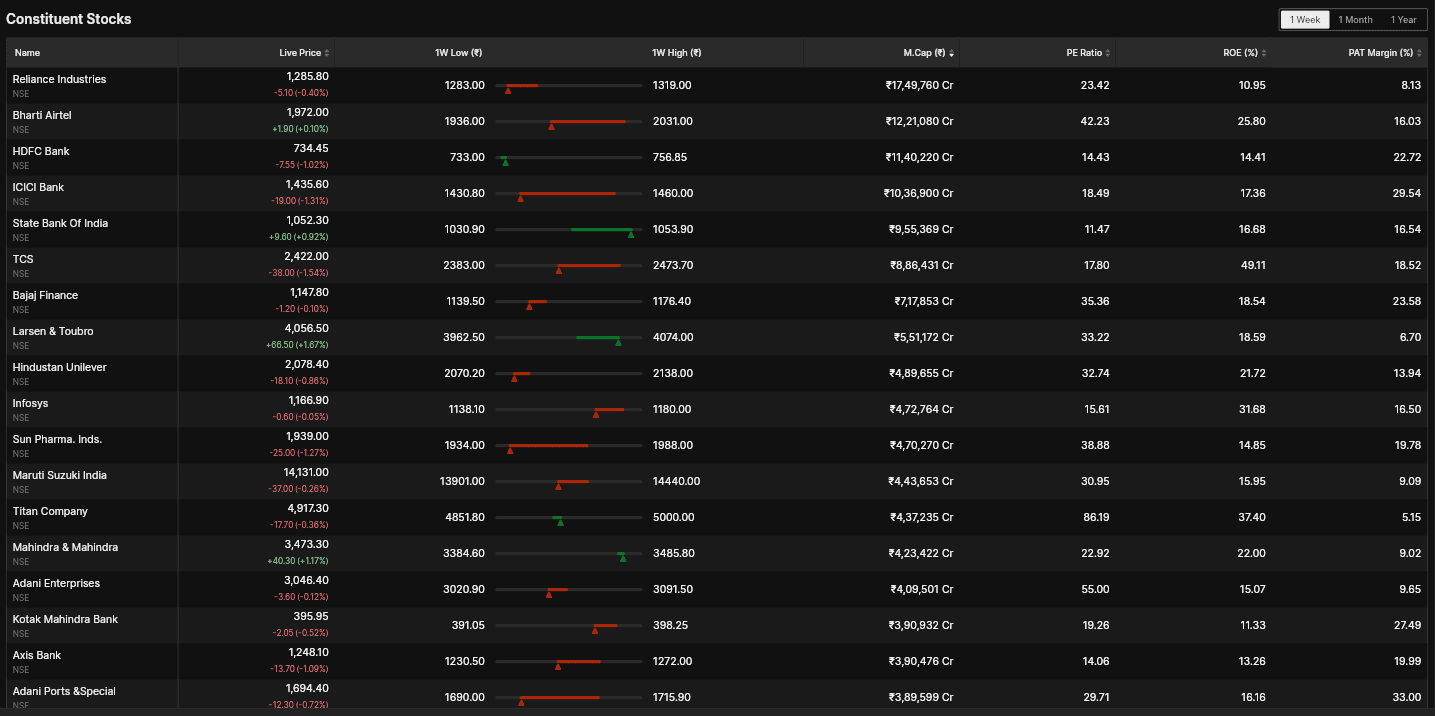
Task: Click the Sun Pharma range marker triangle
Action: (510, 450)
